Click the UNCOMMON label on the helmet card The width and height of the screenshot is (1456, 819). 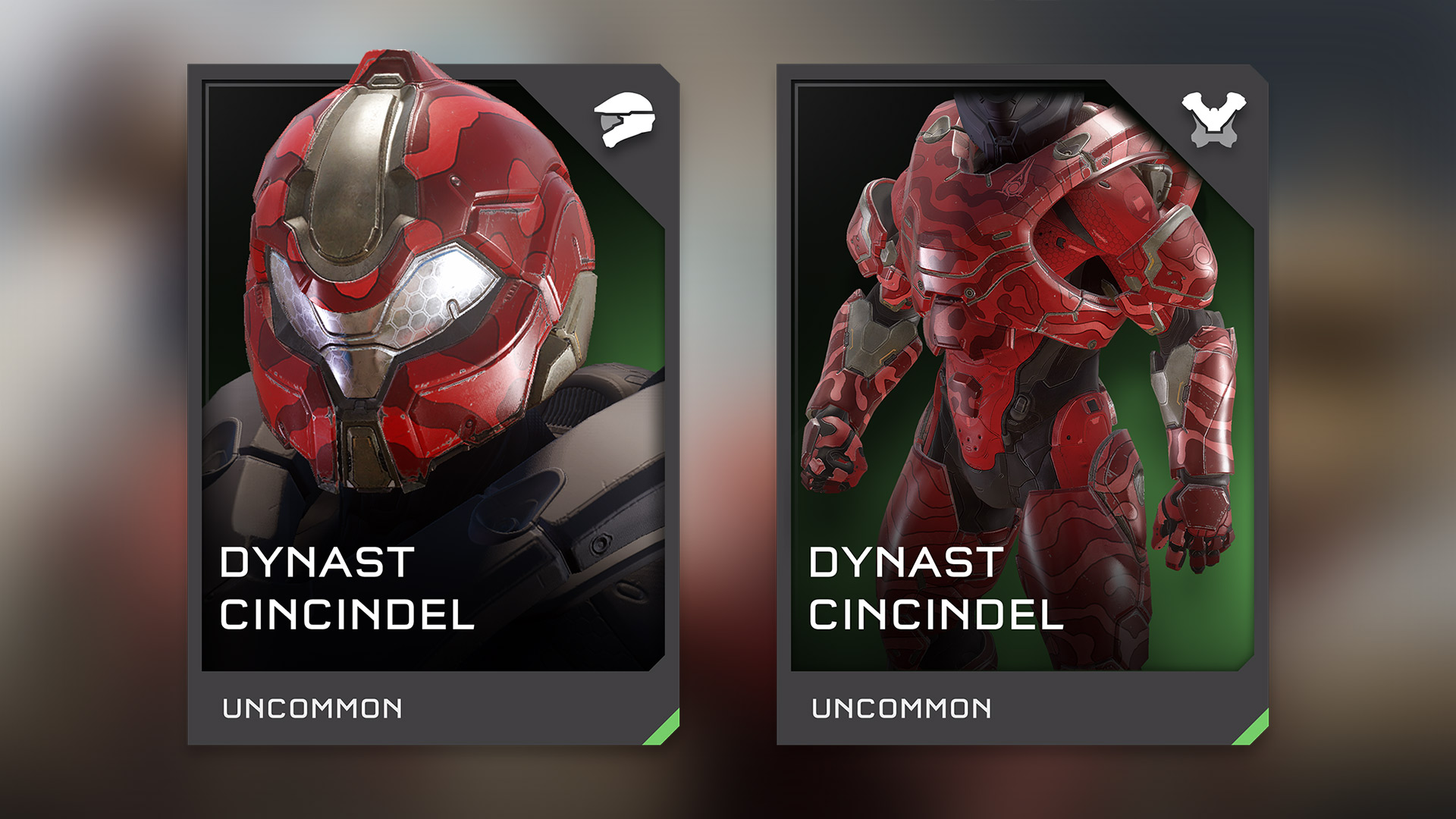click(x=312, y=709)
